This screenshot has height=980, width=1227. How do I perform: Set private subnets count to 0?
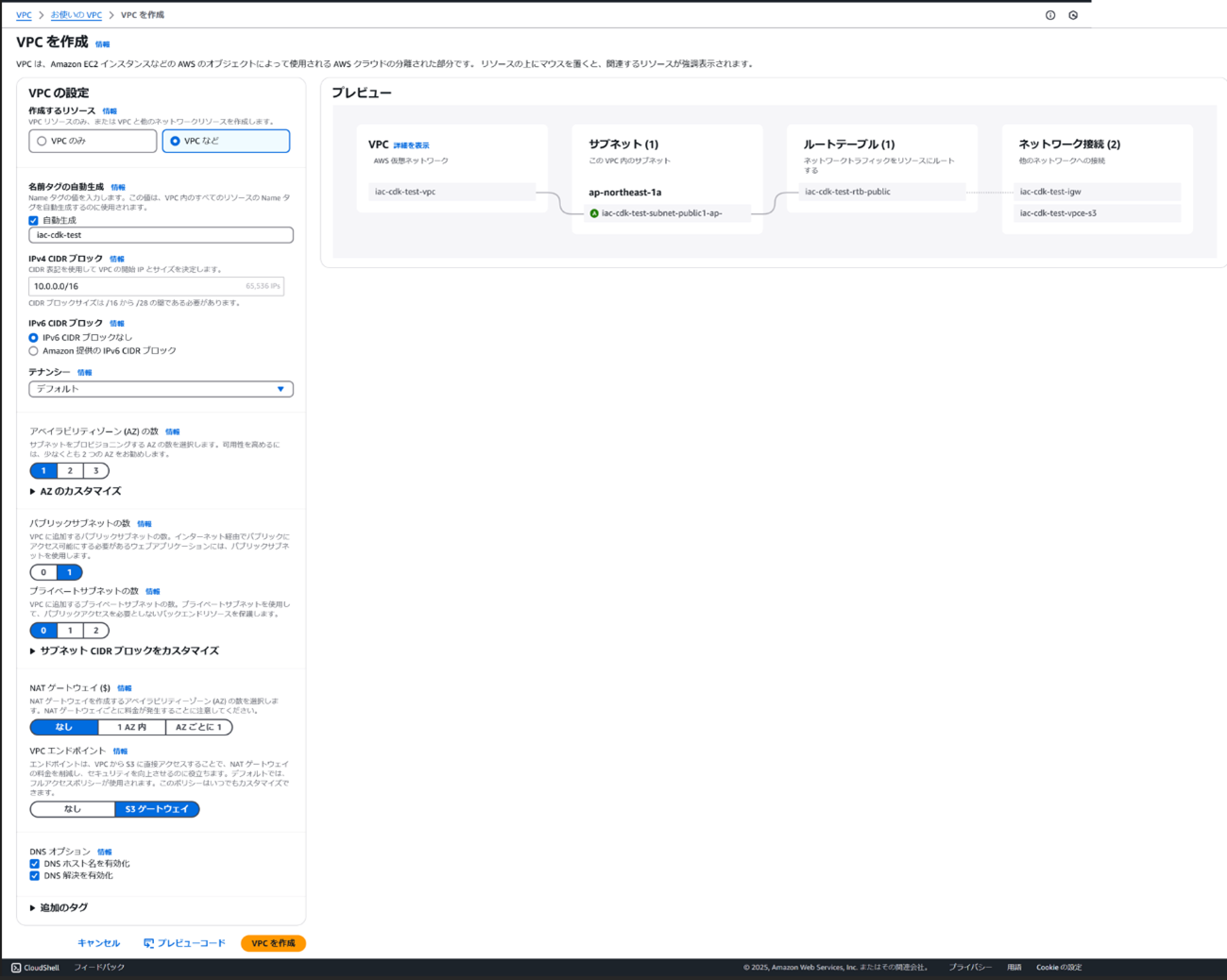(43, 631)
